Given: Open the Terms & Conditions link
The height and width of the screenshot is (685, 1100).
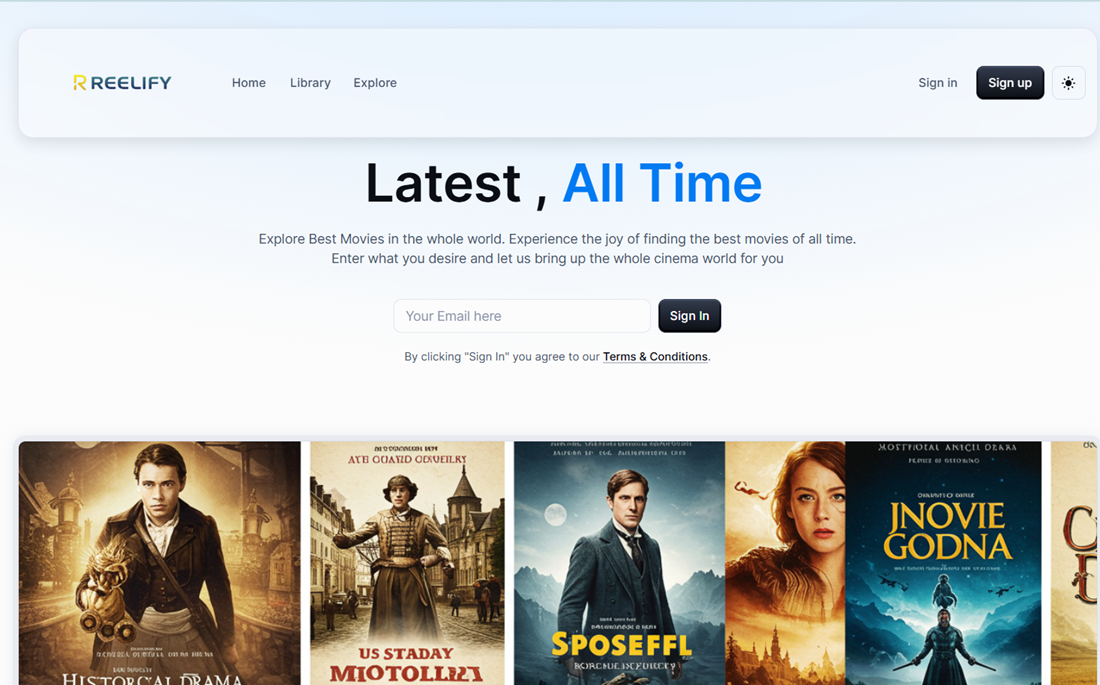Looking at the screenshot, I should pyautogui.click(x=655, y=356).
